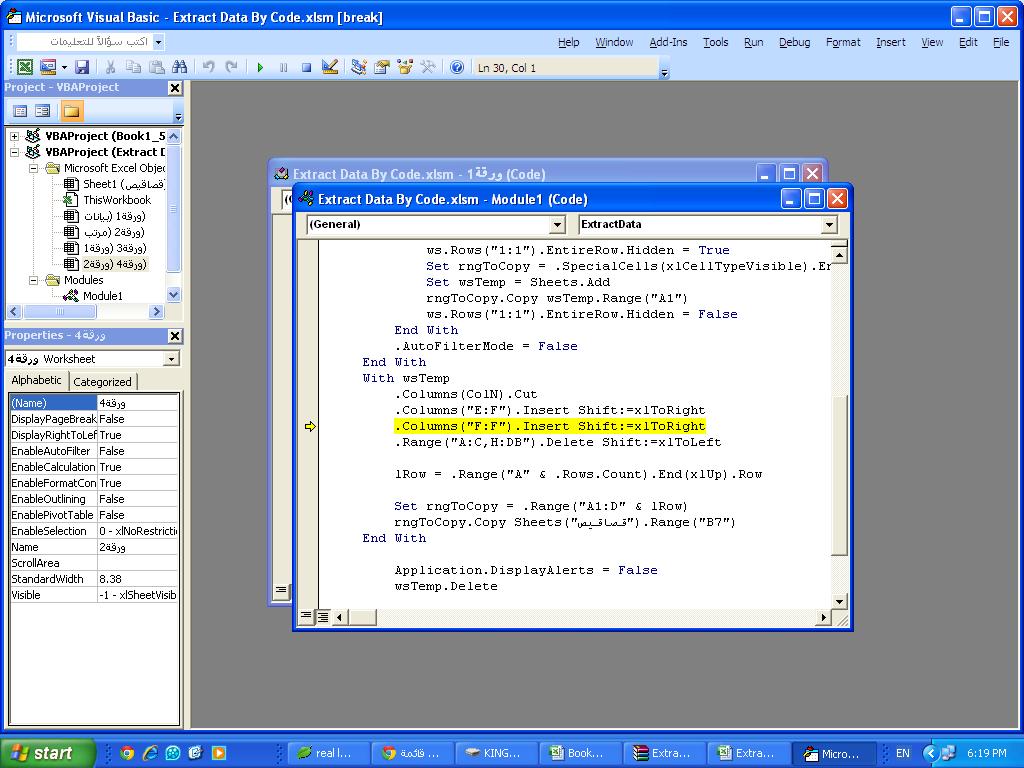Toggle Design Mode with the ruler icon
This screenshot has width=1024, height=768.
pyautogui.click(x=330, y=67)
